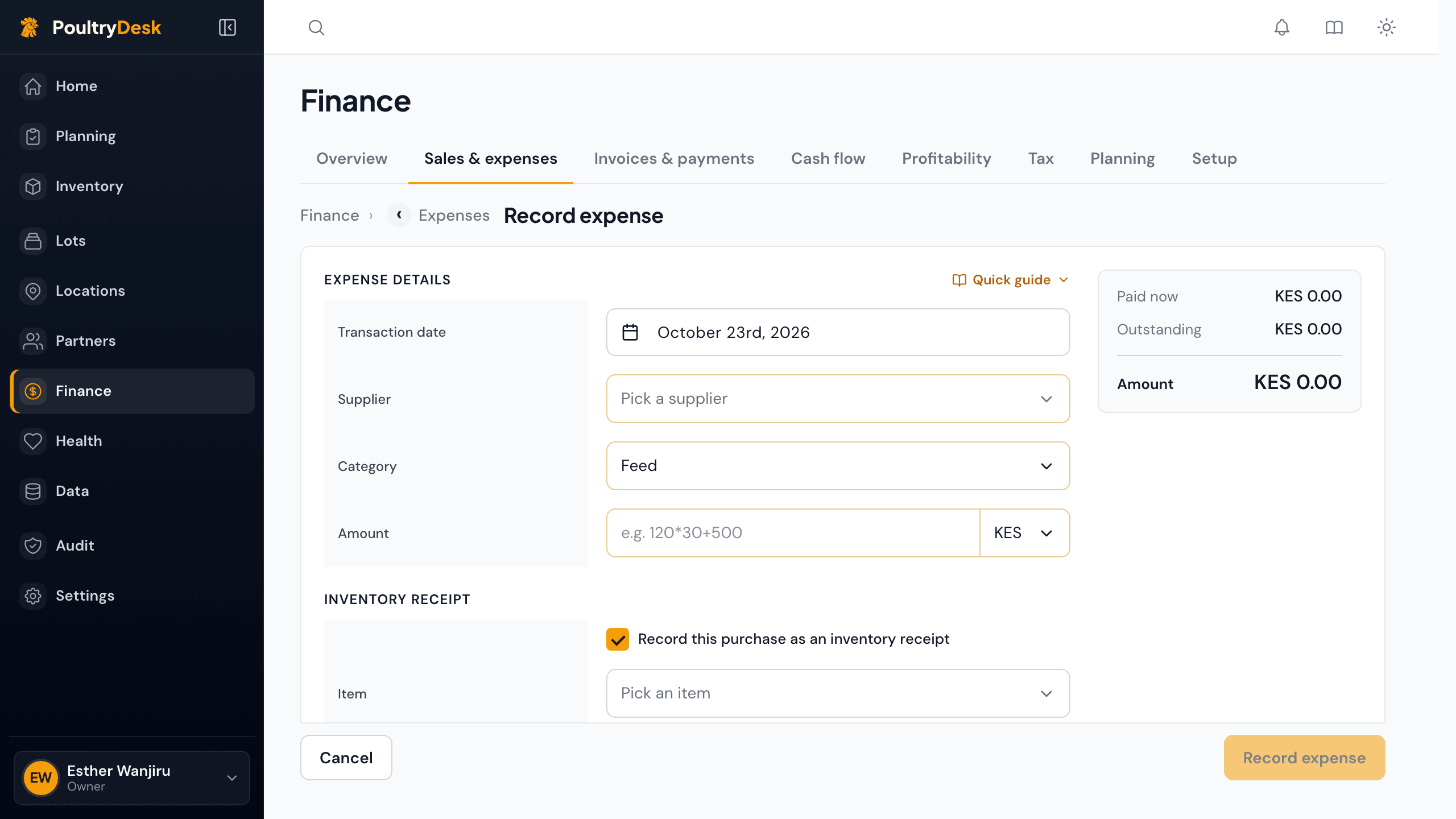
Task: Click the Partners people icon
Action: pos(33,341)
